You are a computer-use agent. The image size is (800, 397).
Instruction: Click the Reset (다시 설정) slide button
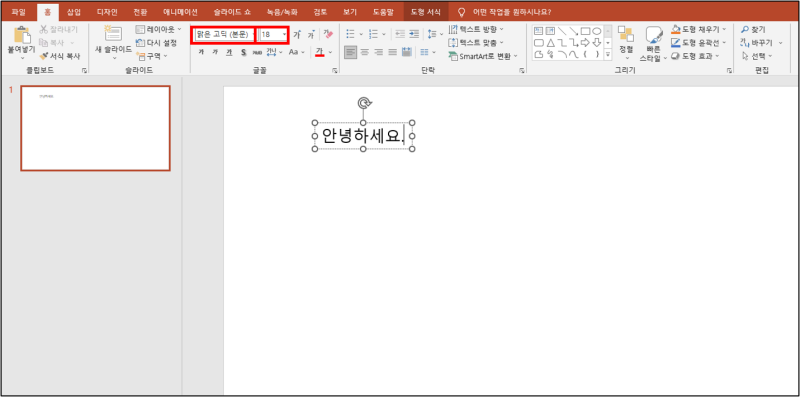157,43
